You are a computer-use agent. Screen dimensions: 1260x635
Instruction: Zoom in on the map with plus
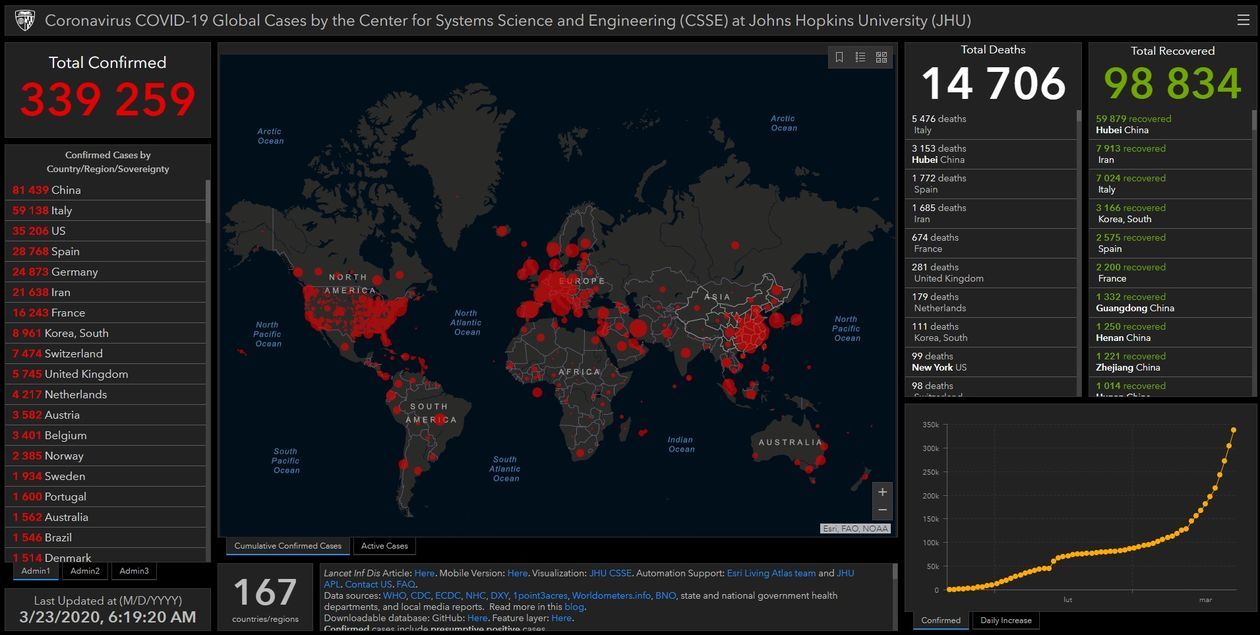882,492
